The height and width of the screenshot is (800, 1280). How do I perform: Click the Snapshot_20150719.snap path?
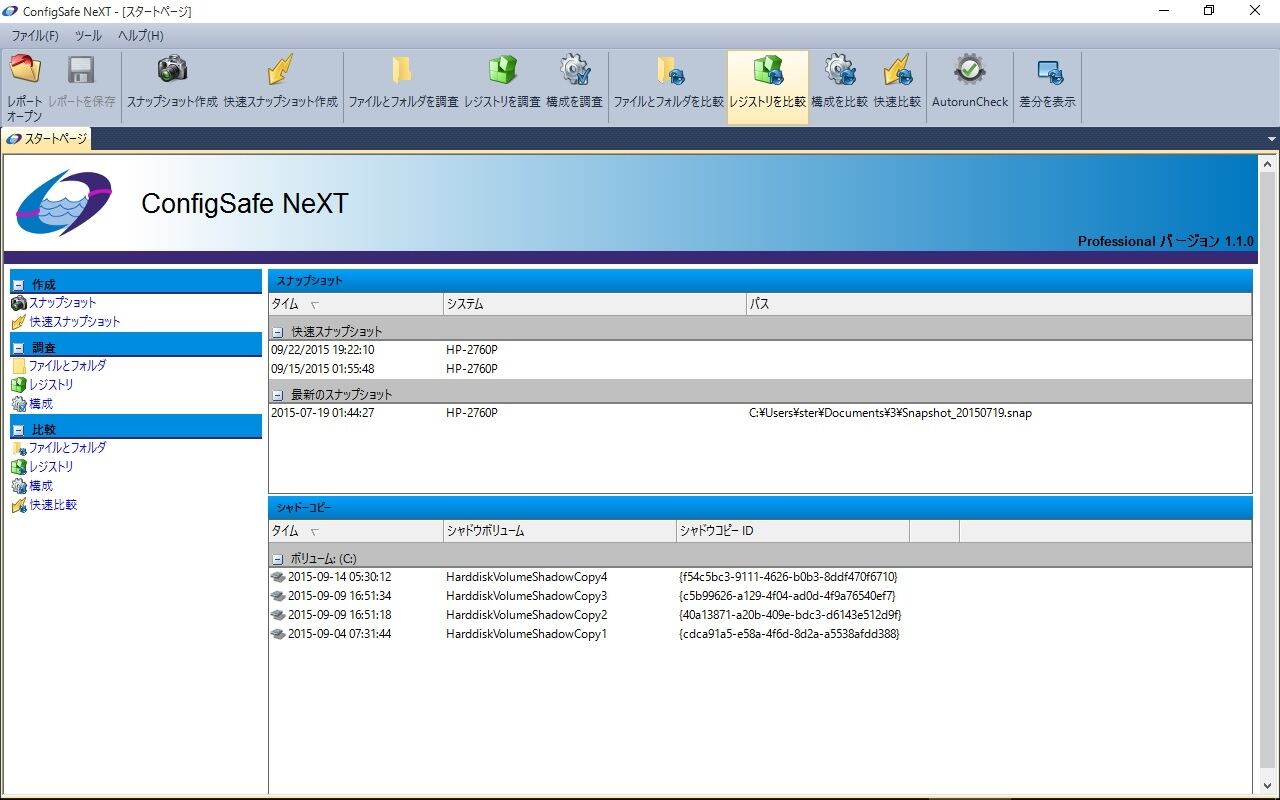tap(890, 413)
